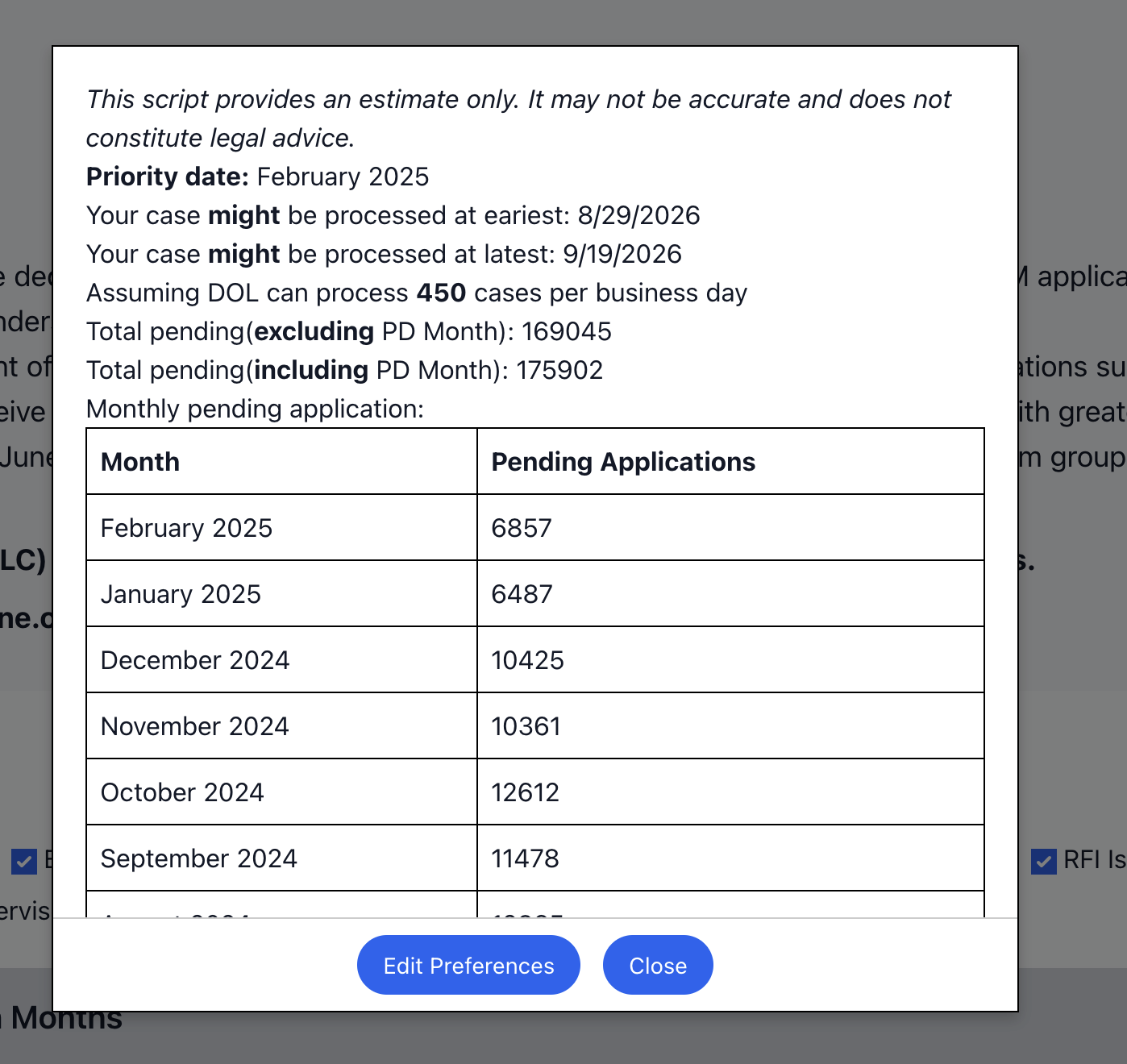Toggle the checked box left of the dialog

(x=24, y=861)
